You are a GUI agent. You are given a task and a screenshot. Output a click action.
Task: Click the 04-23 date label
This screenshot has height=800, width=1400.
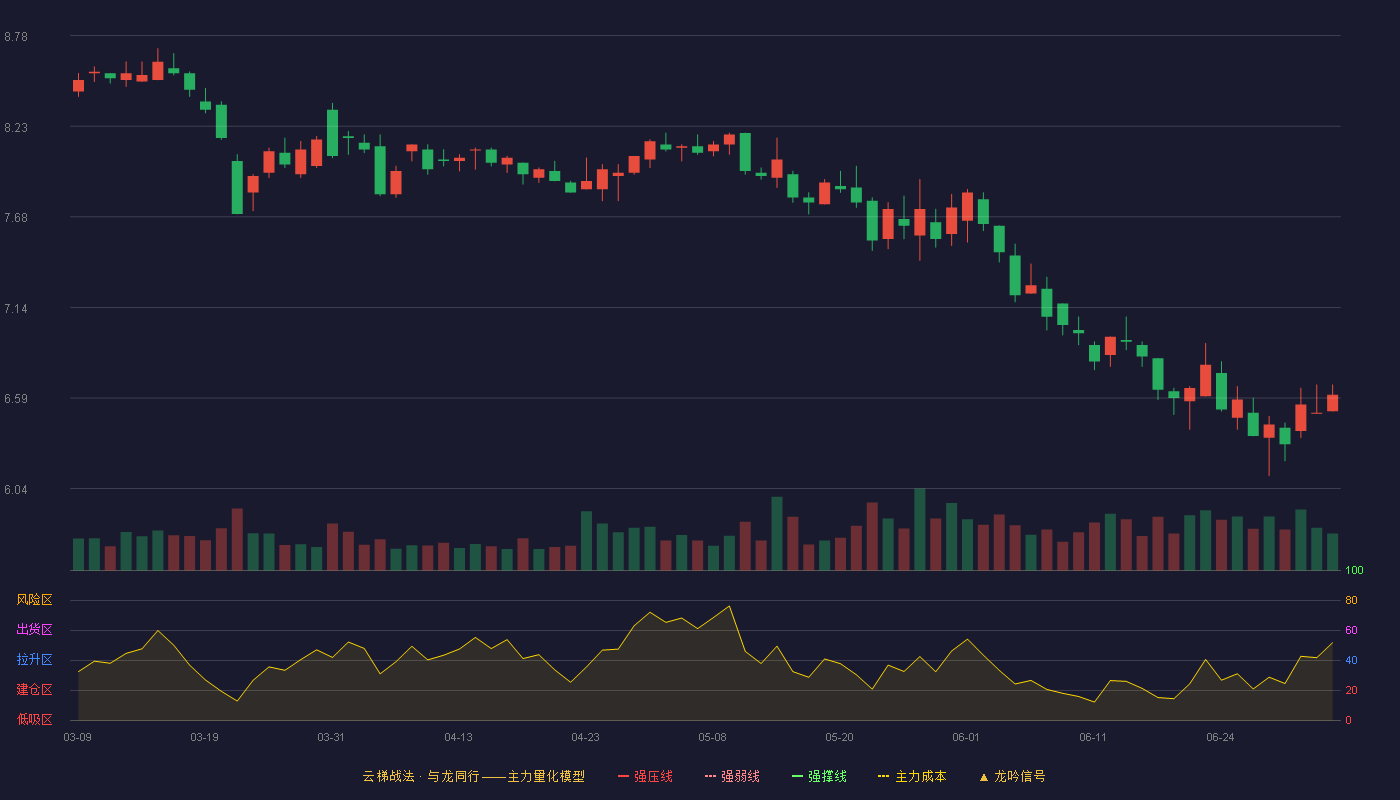[x=585, y=737]
